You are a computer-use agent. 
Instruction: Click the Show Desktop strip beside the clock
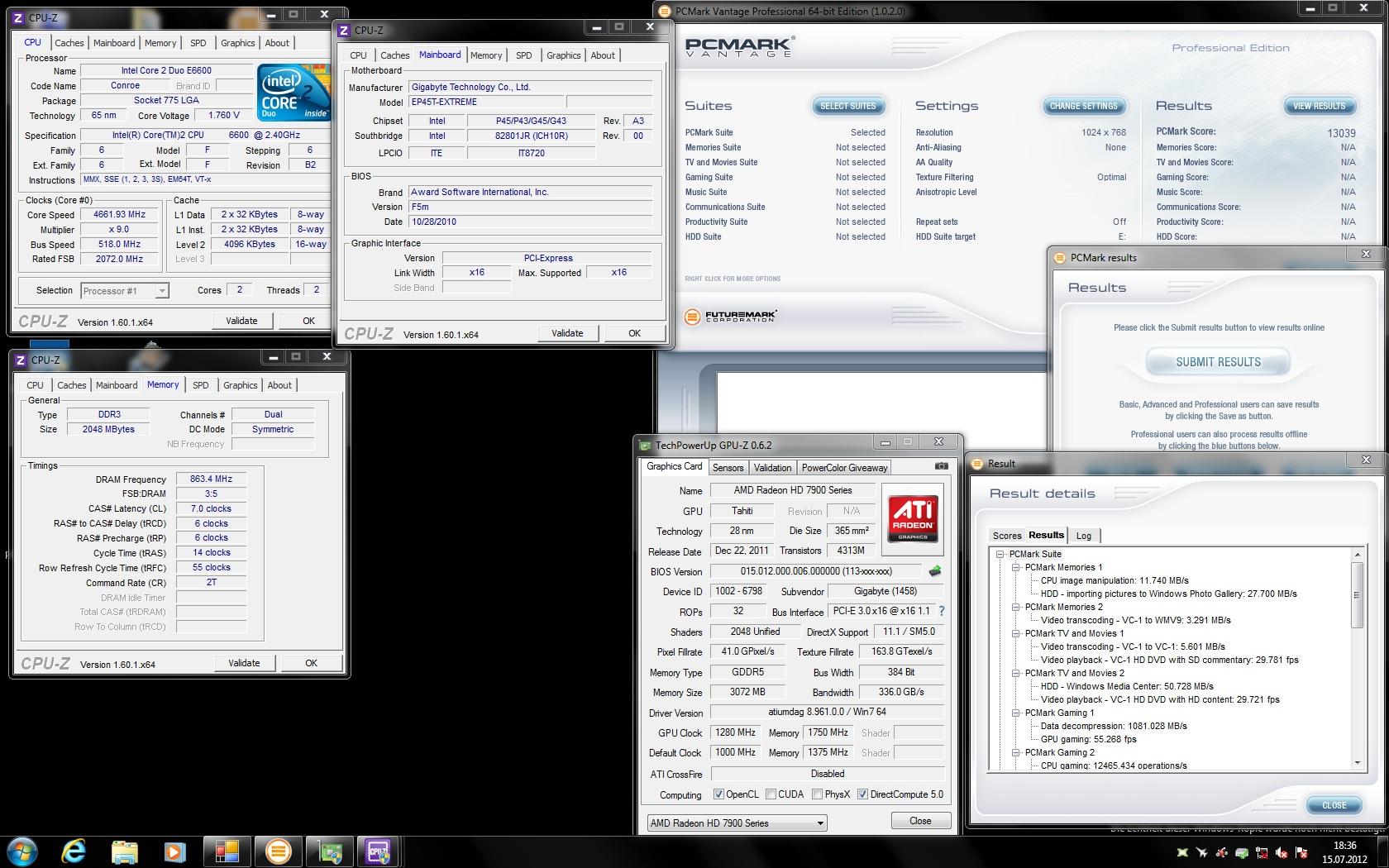tap(1382, 851)
